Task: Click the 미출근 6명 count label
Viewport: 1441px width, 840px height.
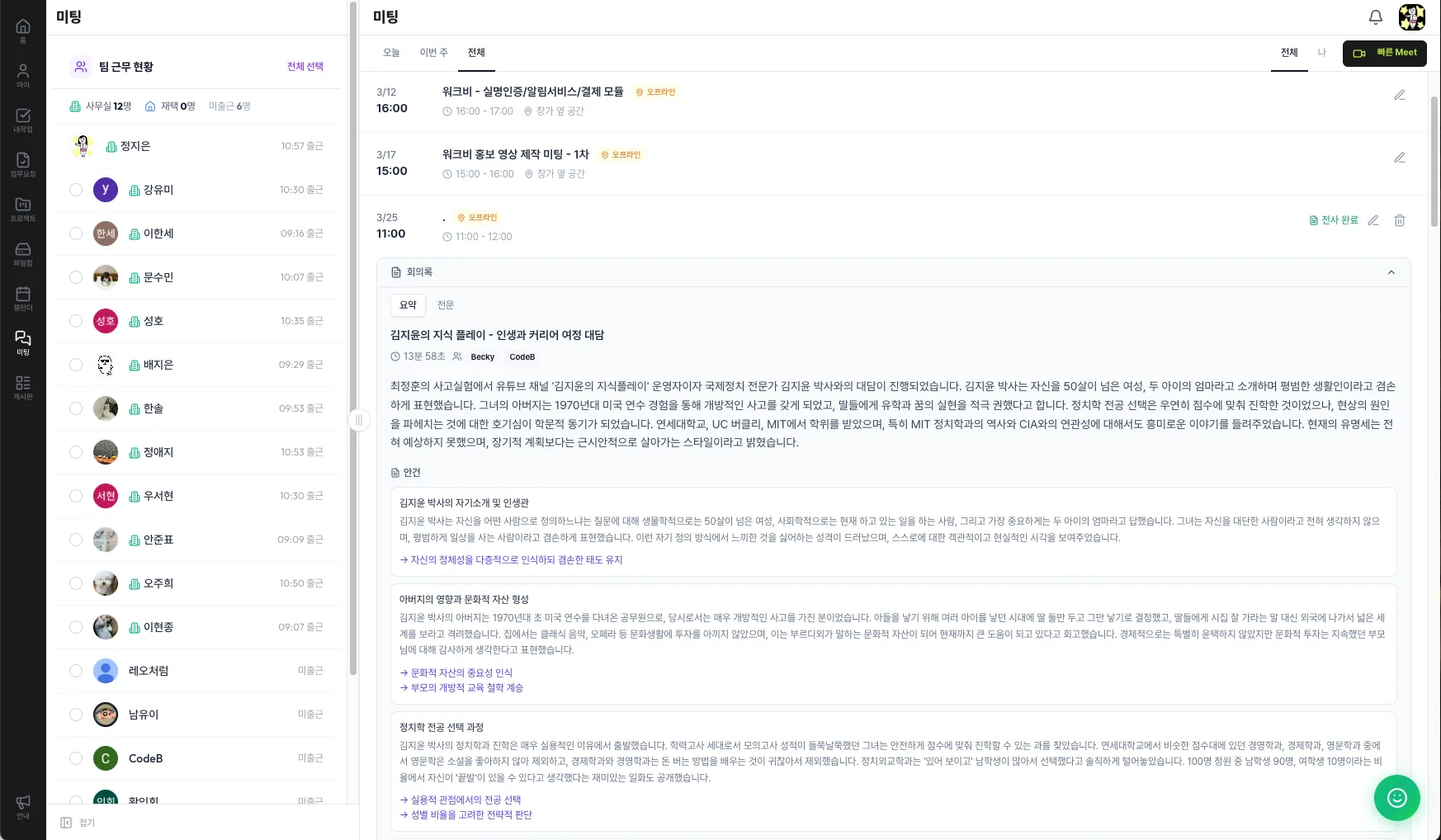Action: [x=229, y=106]
